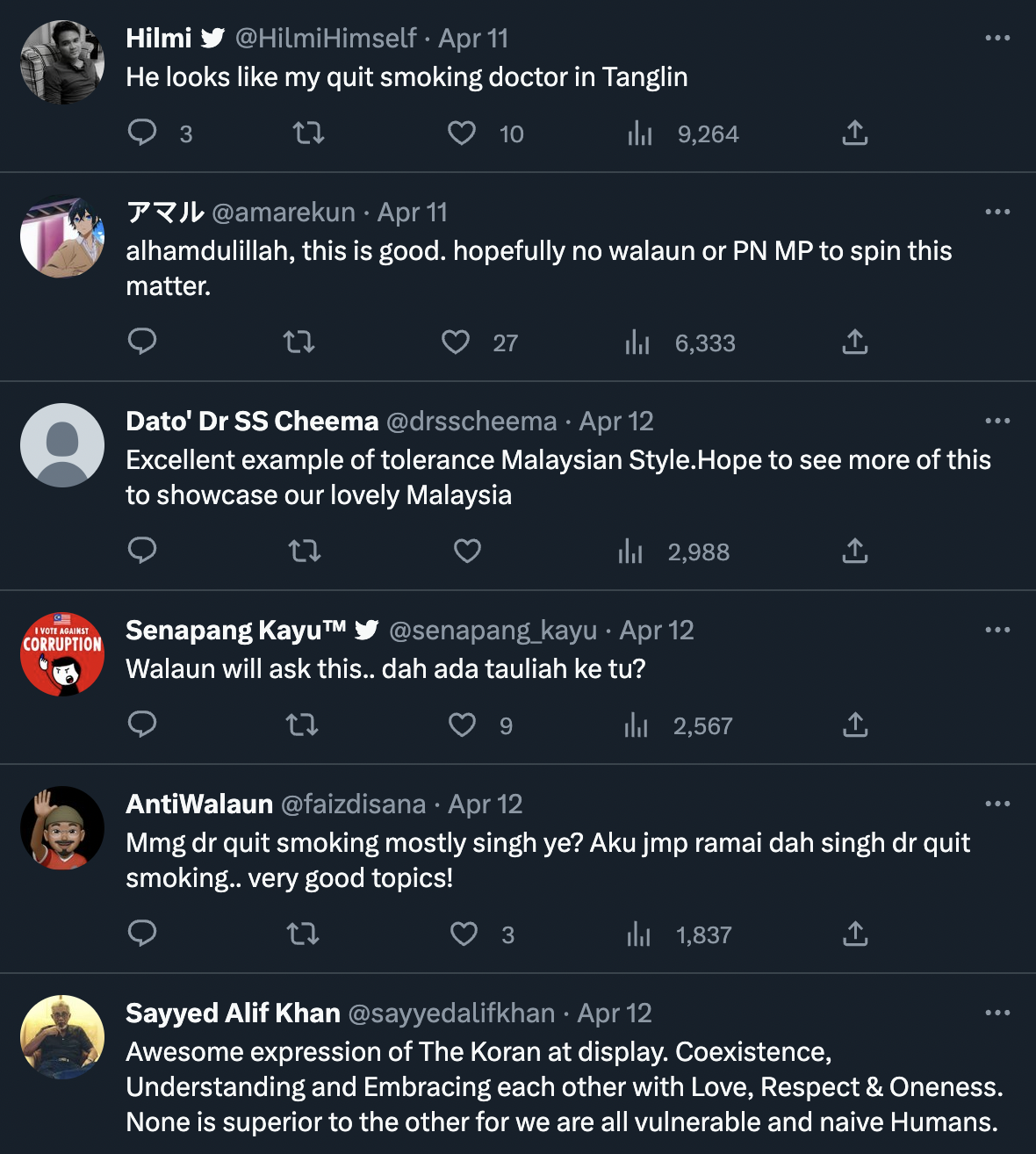Open Senapang Kayu's corruption avatar picture
Image resolution: width=1036 pixels, height=1154 pixels.
(62, 653)
